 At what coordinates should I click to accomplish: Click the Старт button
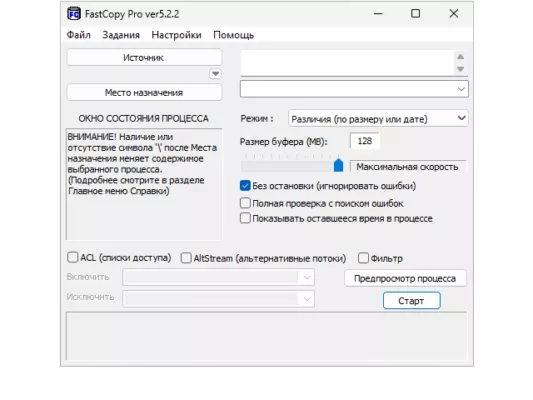411,300
